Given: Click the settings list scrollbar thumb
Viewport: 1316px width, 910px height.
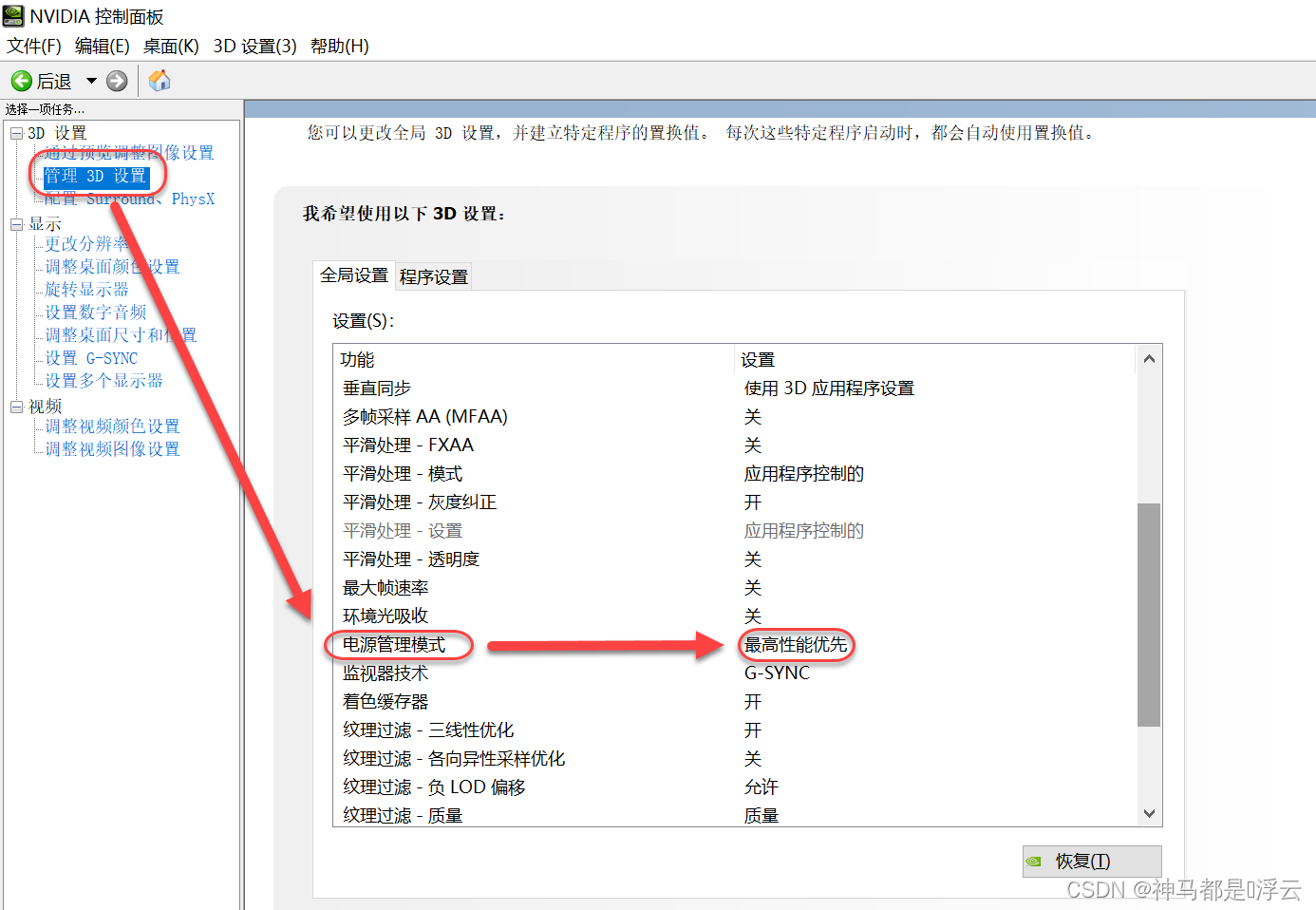Looking at the screenshot, I should pyautogui.click(x=1149, y=615).
